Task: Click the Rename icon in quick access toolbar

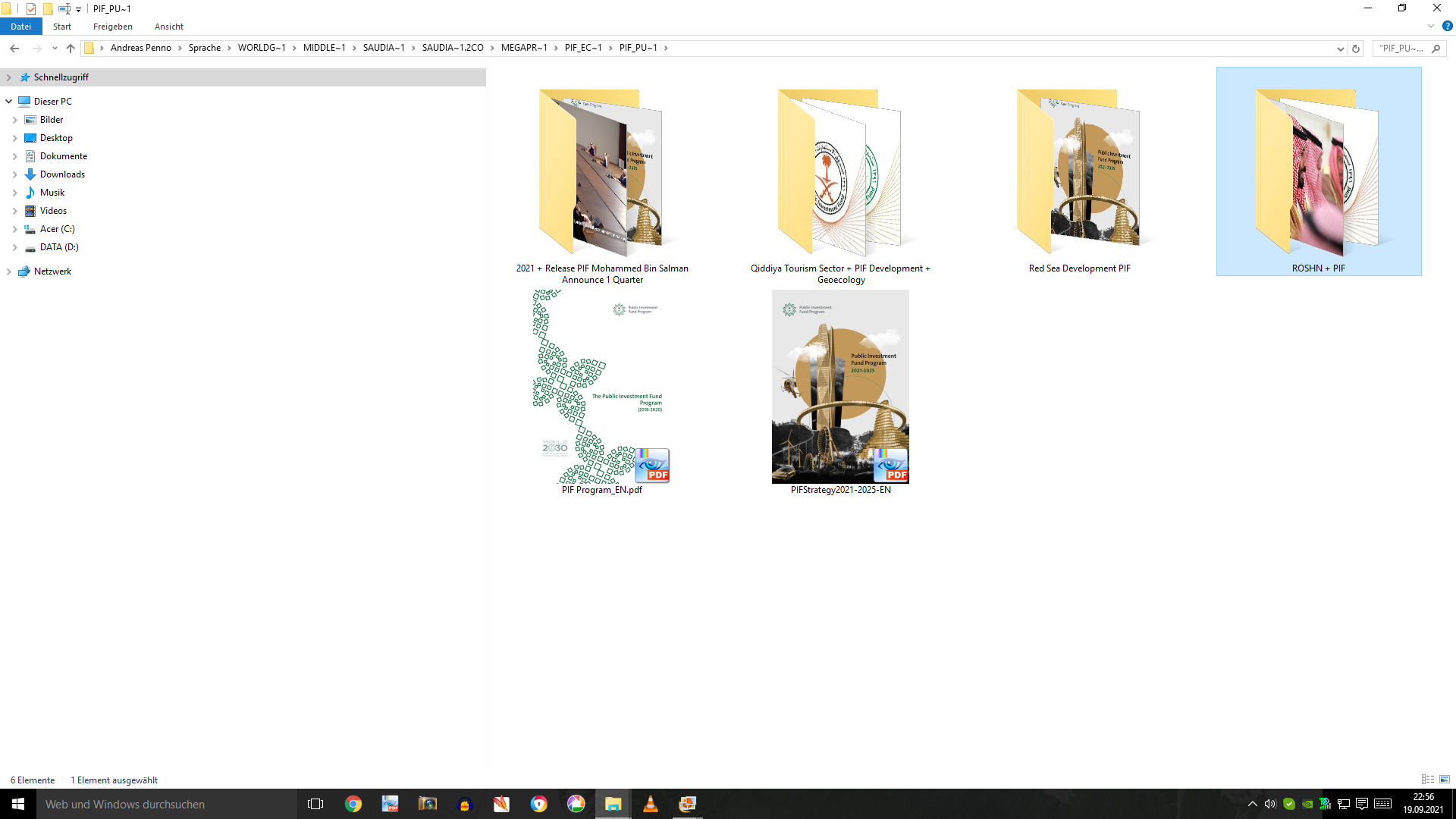Action: click(x=64, y=9)
